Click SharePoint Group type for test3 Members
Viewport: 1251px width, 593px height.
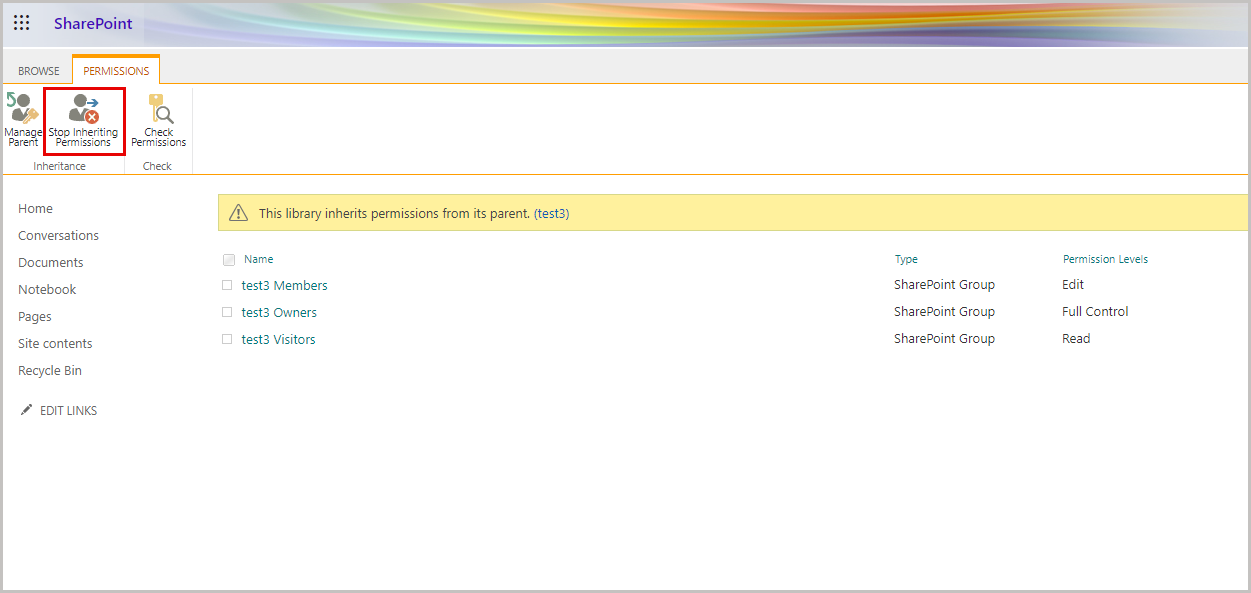(944, 284)
